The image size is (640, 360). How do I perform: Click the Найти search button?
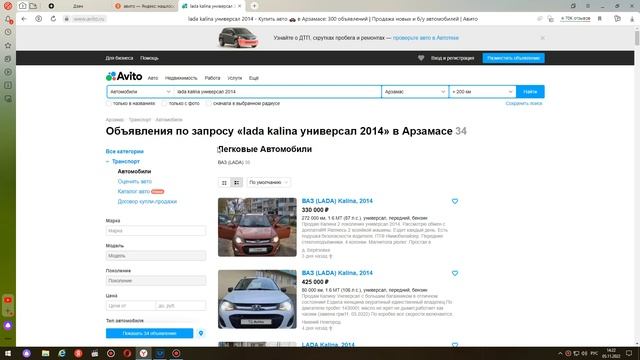pyautogui.click(x=530, y=92)
